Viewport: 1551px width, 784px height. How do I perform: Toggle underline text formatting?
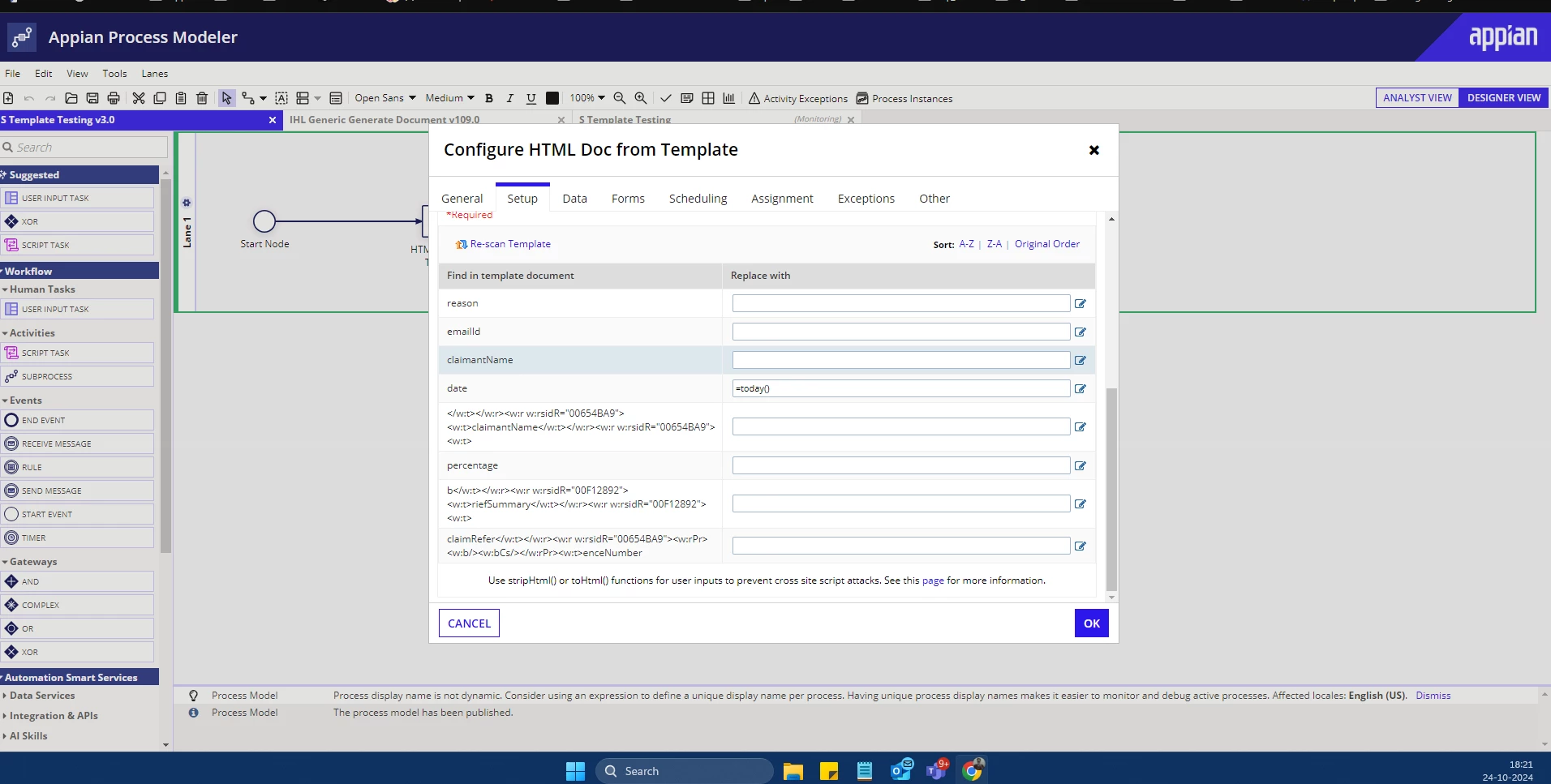click(531, 98)
